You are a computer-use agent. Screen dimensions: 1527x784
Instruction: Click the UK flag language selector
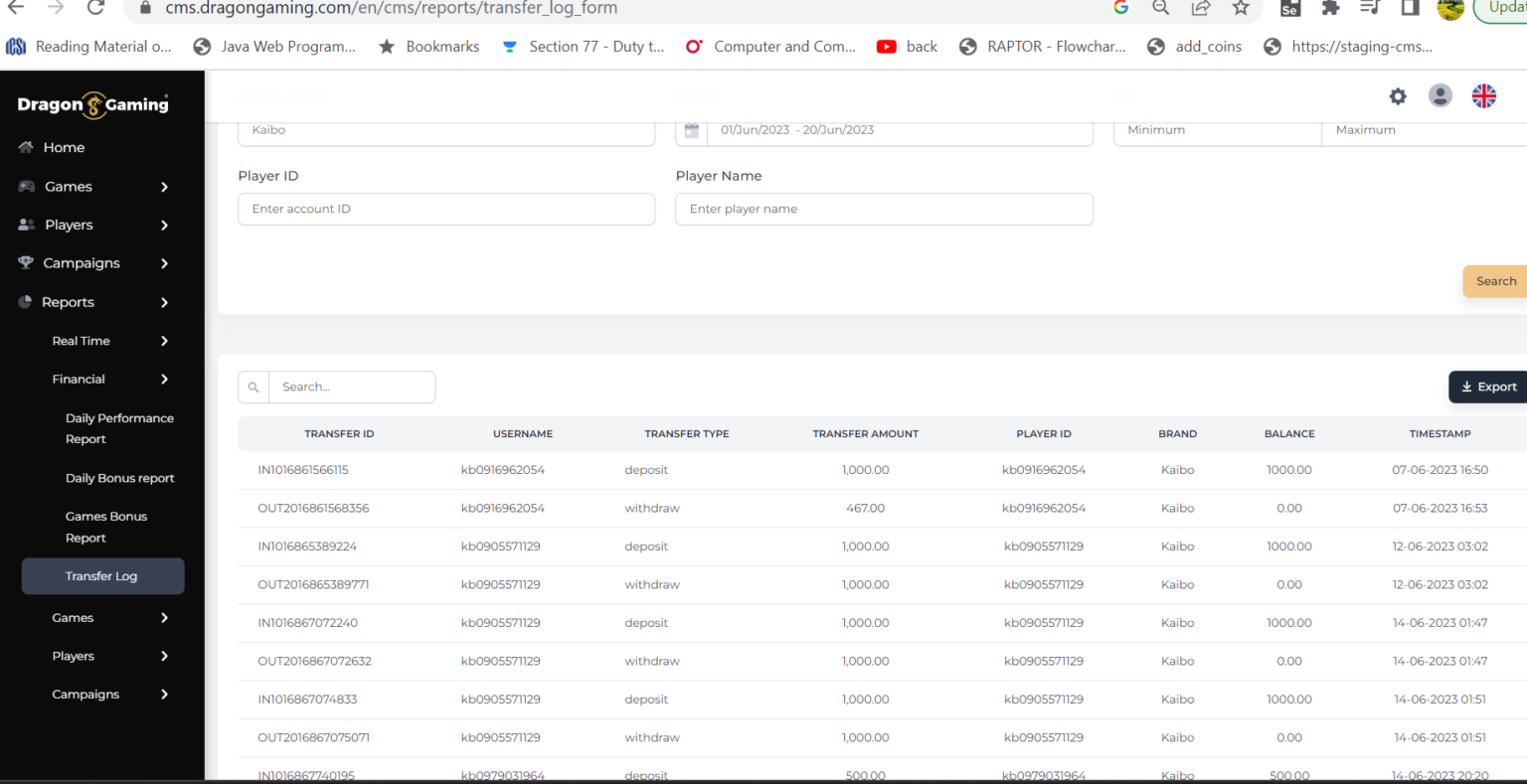[x=1483, y=96]
